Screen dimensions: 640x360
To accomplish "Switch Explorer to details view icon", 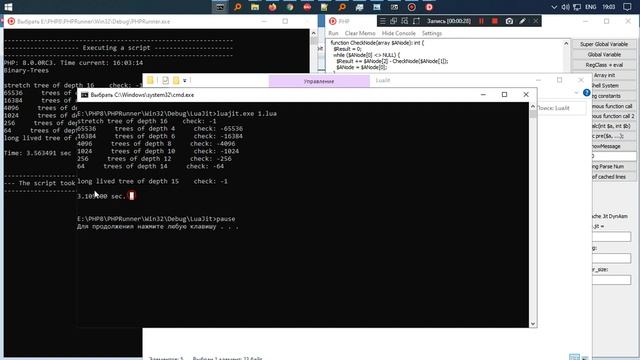I will click(574, 357).
